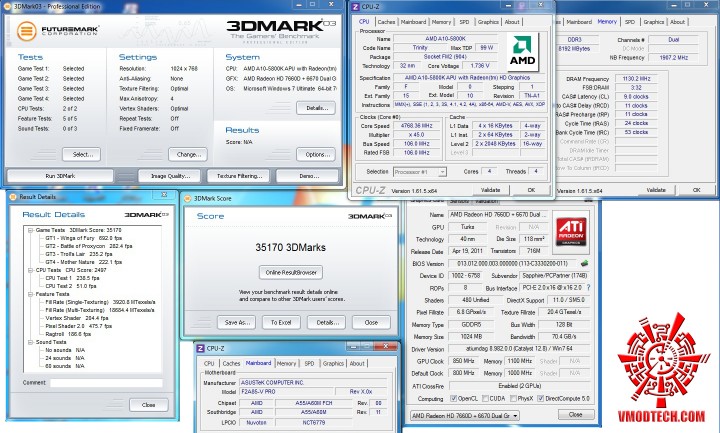720x433 pixels.
Task: Click the Online ResultBrowser button
Action: point(291,272)
